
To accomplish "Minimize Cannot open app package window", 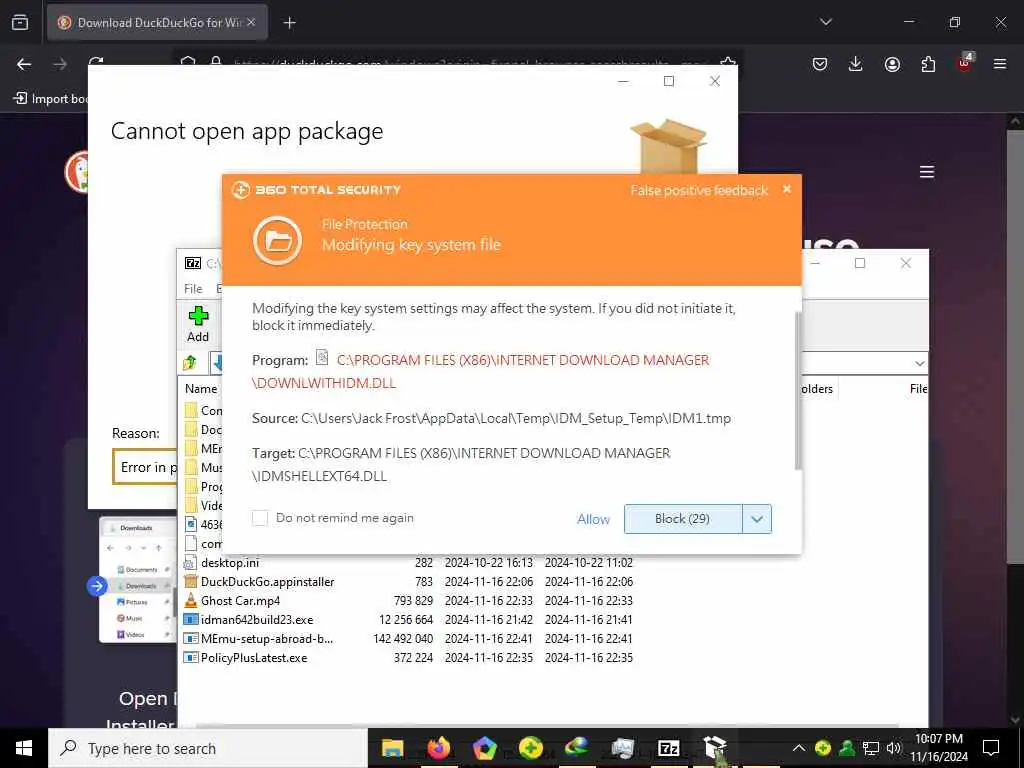I will click(624, 81).
